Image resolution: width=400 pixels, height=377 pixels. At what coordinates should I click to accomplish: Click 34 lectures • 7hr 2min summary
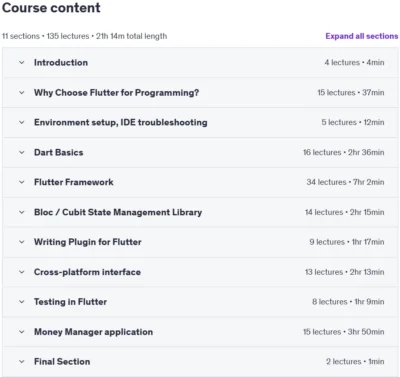(x=345, y=182)
